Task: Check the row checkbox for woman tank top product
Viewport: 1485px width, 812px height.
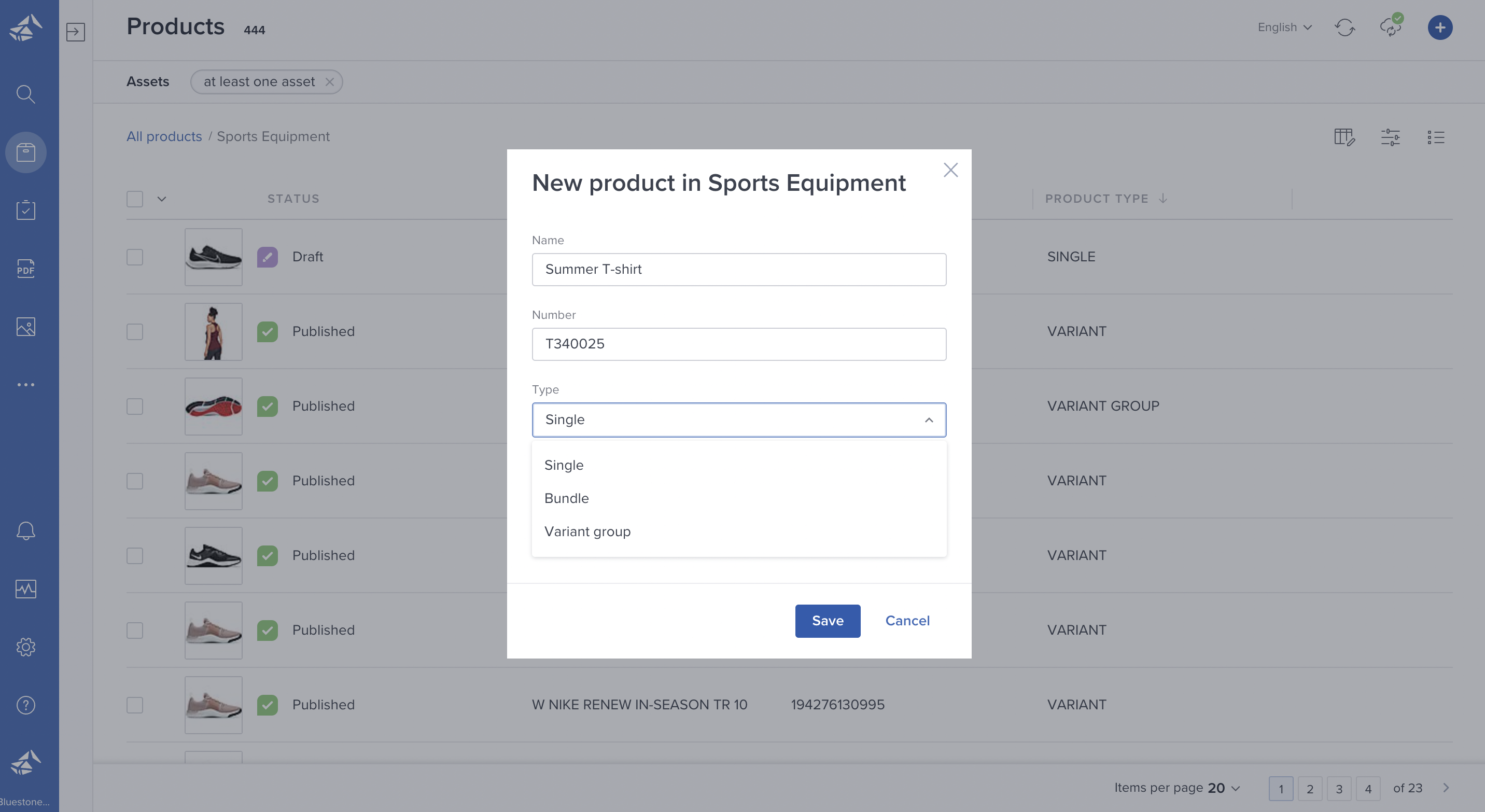Action: (x=135, y=331)
